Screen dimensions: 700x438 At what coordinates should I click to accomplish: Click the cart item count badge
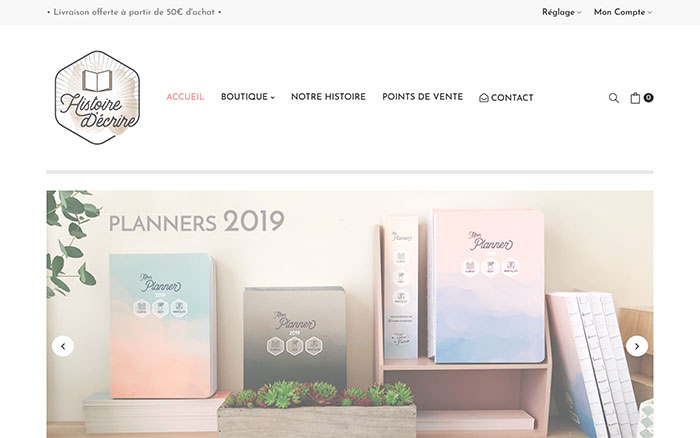[x=648, y=97]
